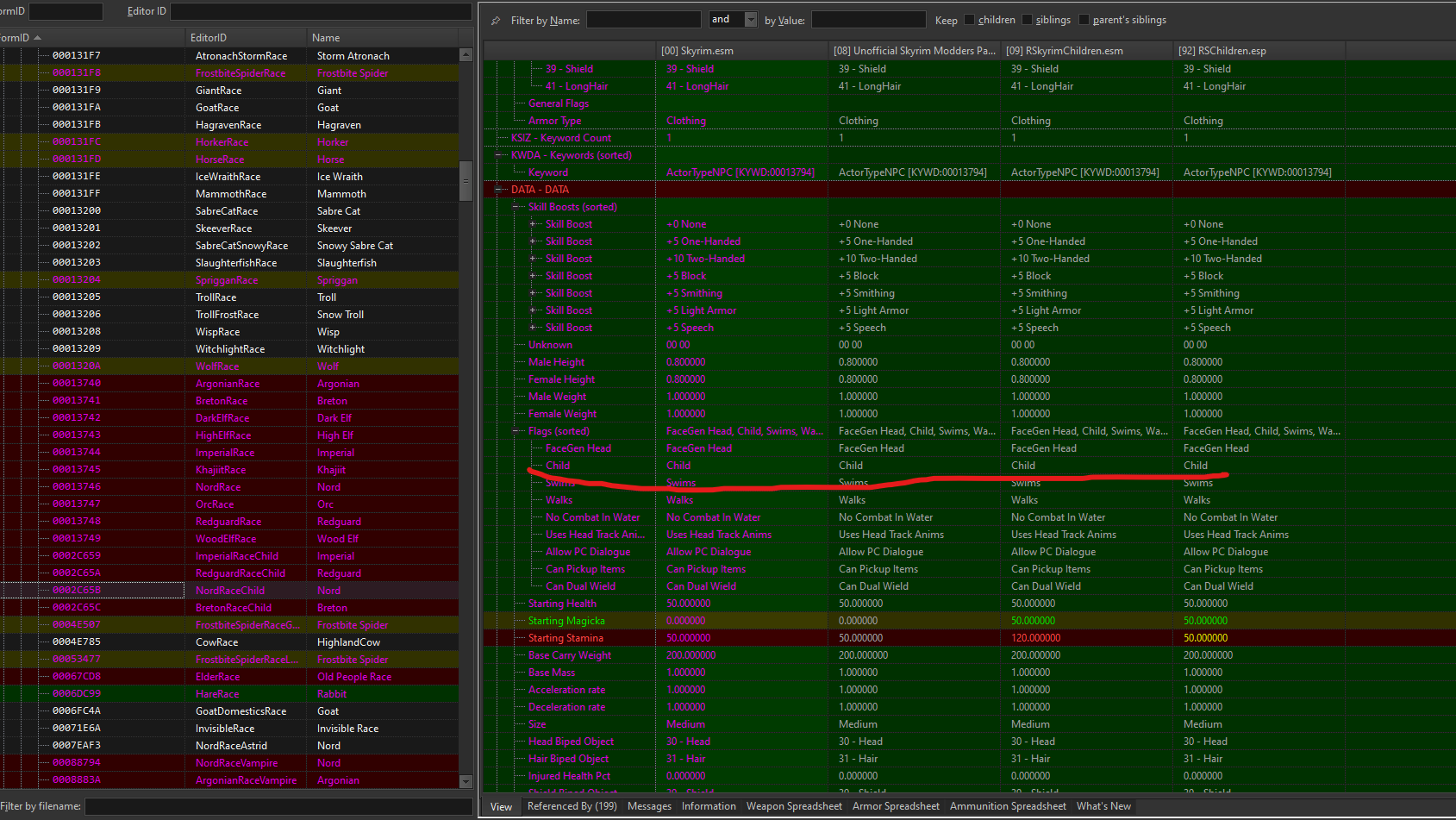Click the record list vertical scrollbar thumb
The height and width of the screenshot is (820, 1456).
coord(466,181)
